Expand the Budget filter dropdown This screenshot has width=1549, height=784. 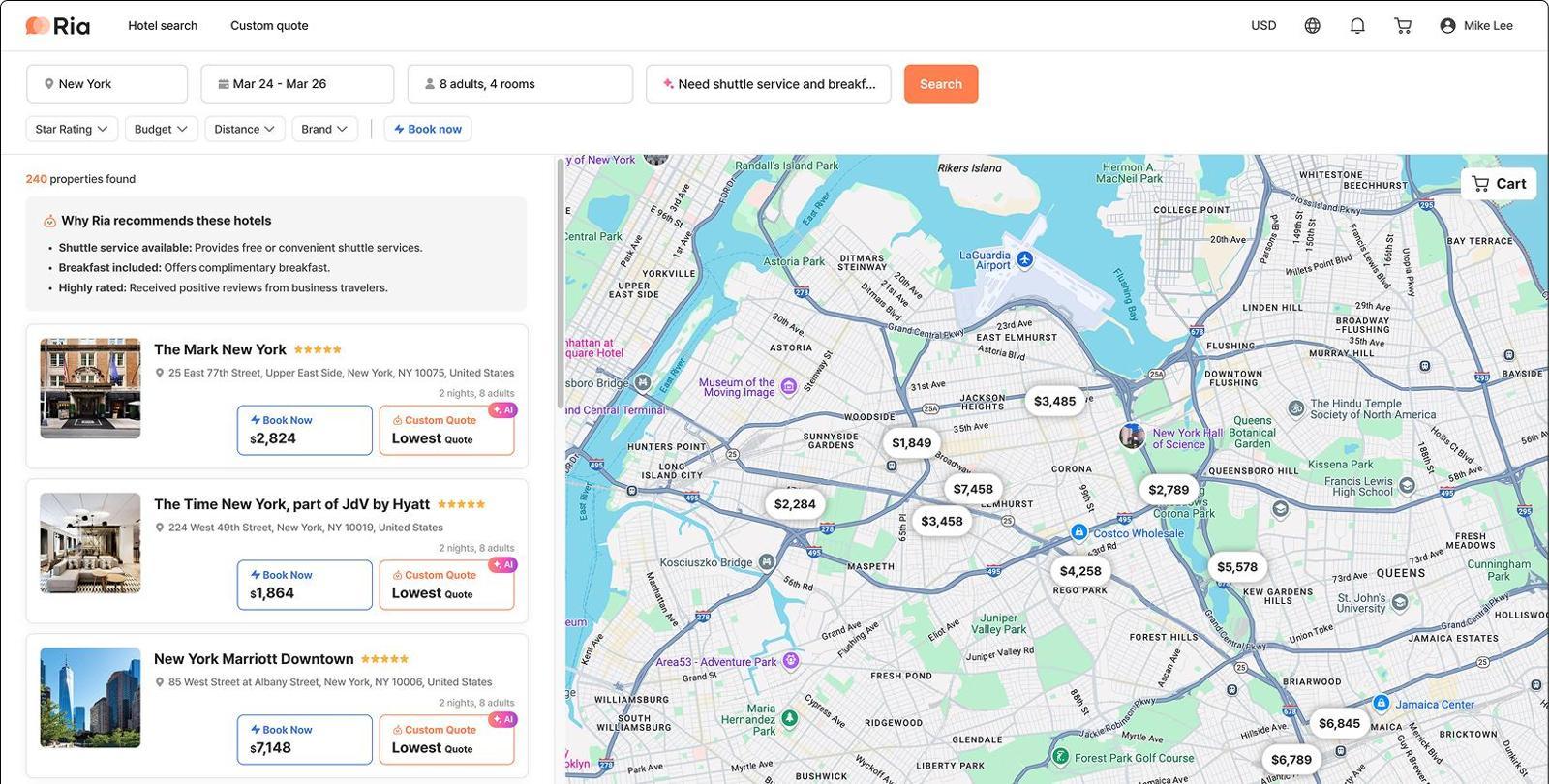click(x=161, y=129)
